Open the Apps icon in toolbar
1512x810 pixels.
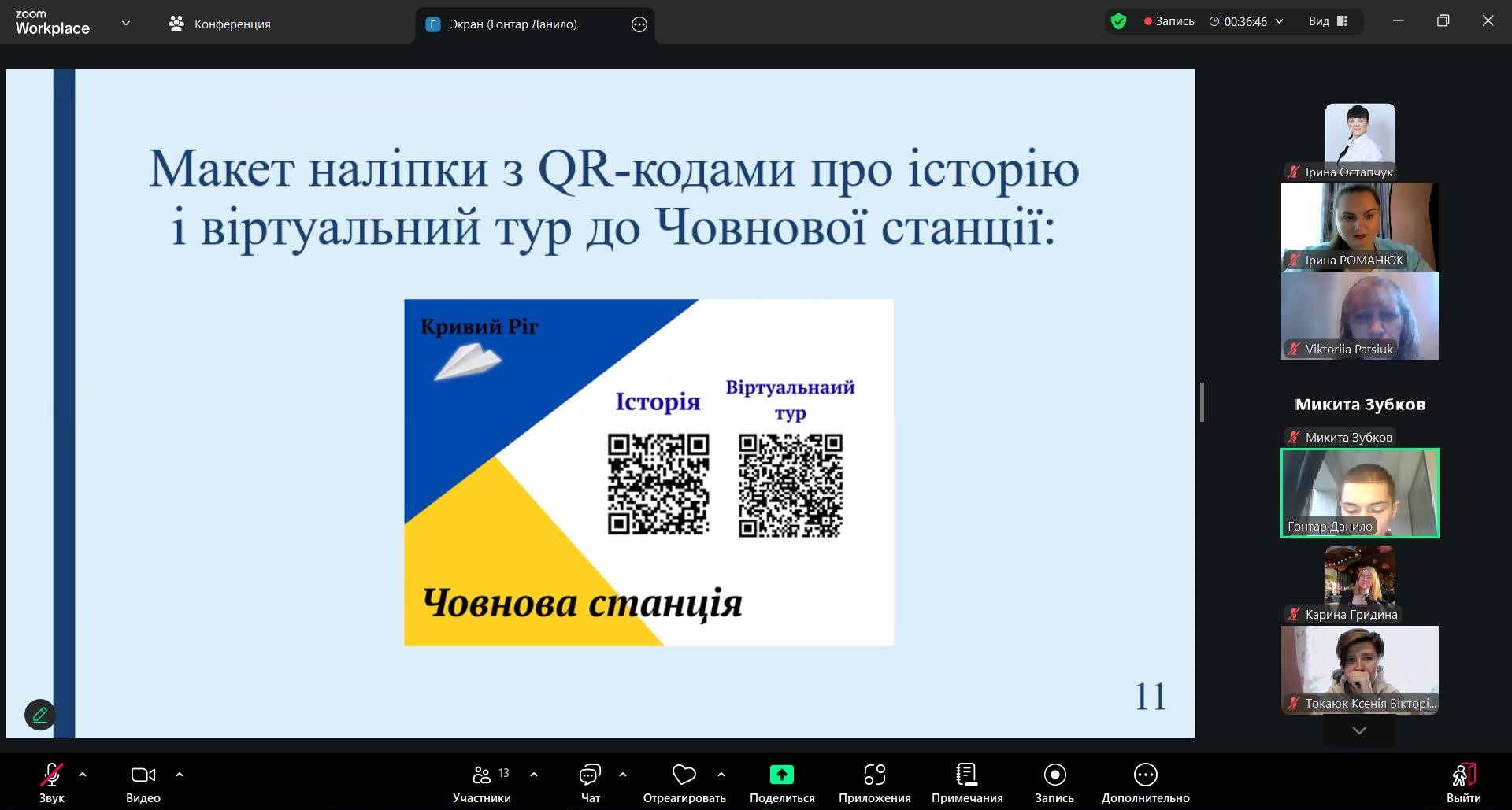point(874,775)
